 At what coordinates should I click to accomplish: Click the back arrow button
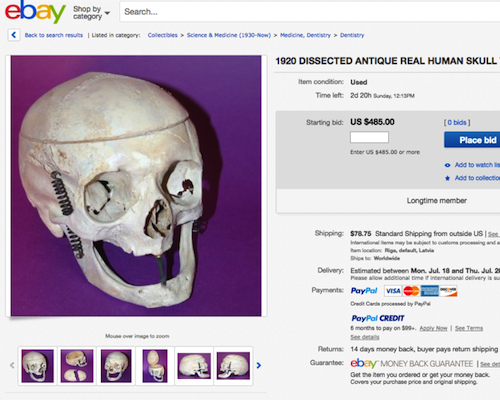tap(14, 35)
